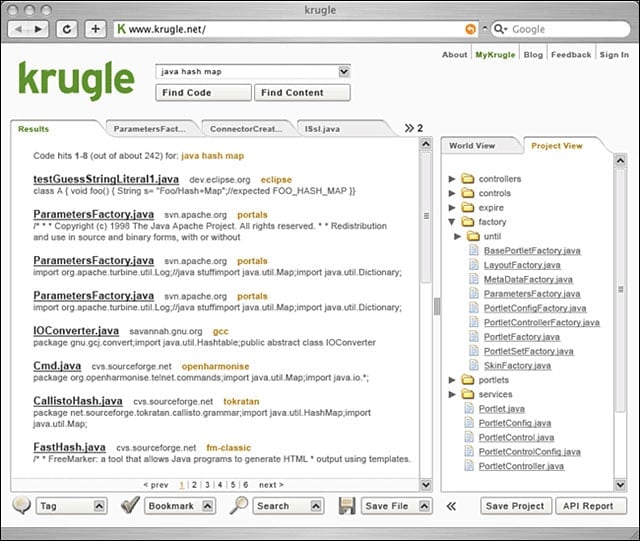Image resolution: width=640 pixels, height=541 pixels.
Task: Click the until folder icon
Action: (473, 236)
